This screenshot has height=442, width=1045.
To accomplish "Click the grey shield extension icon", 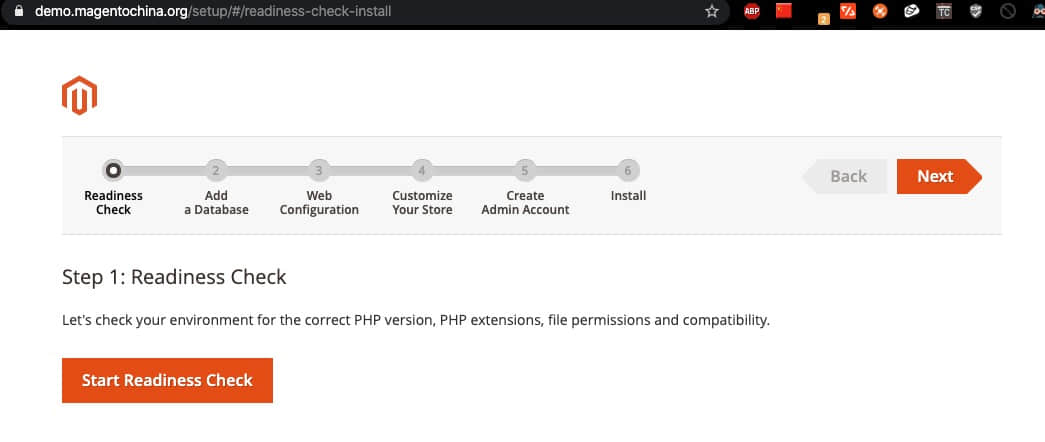I will [976, 11].
